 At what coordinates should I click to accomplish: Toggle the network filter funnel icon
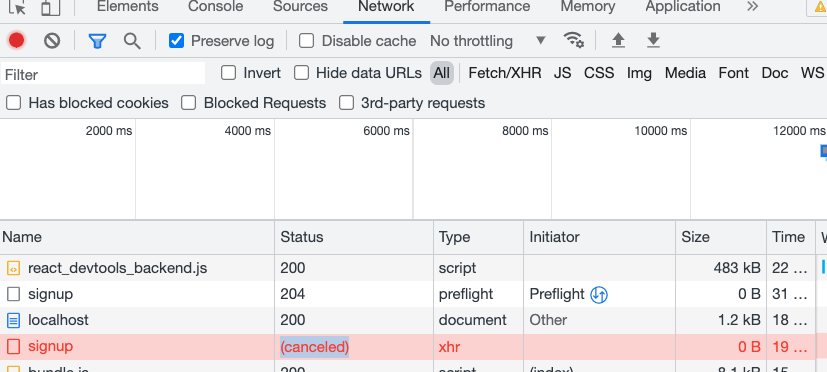(x=98, y=41)
